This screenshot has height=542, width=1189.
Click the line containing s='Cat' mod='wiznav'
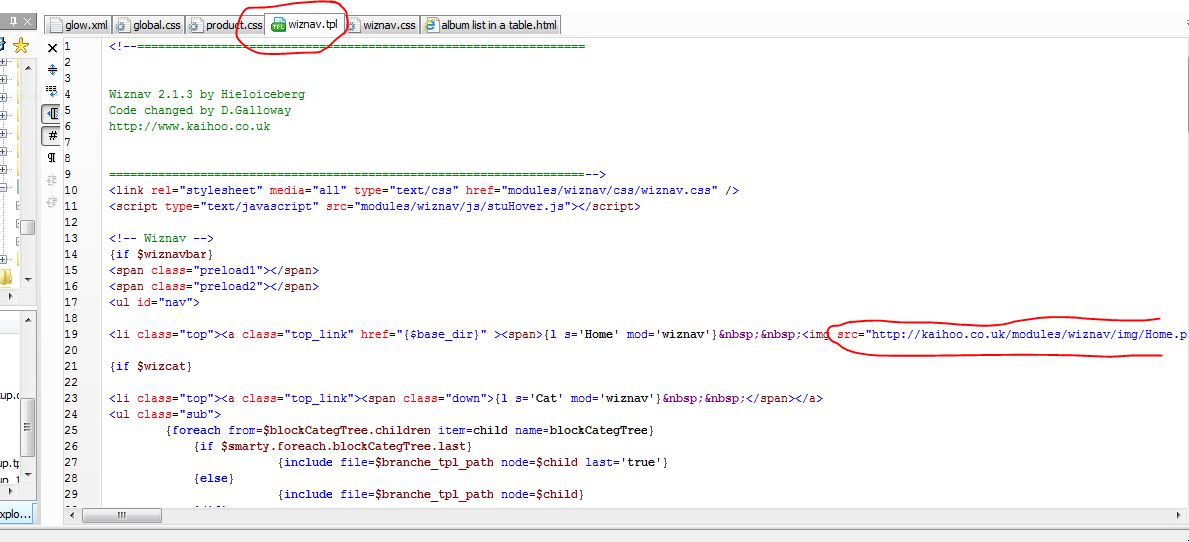466,398
